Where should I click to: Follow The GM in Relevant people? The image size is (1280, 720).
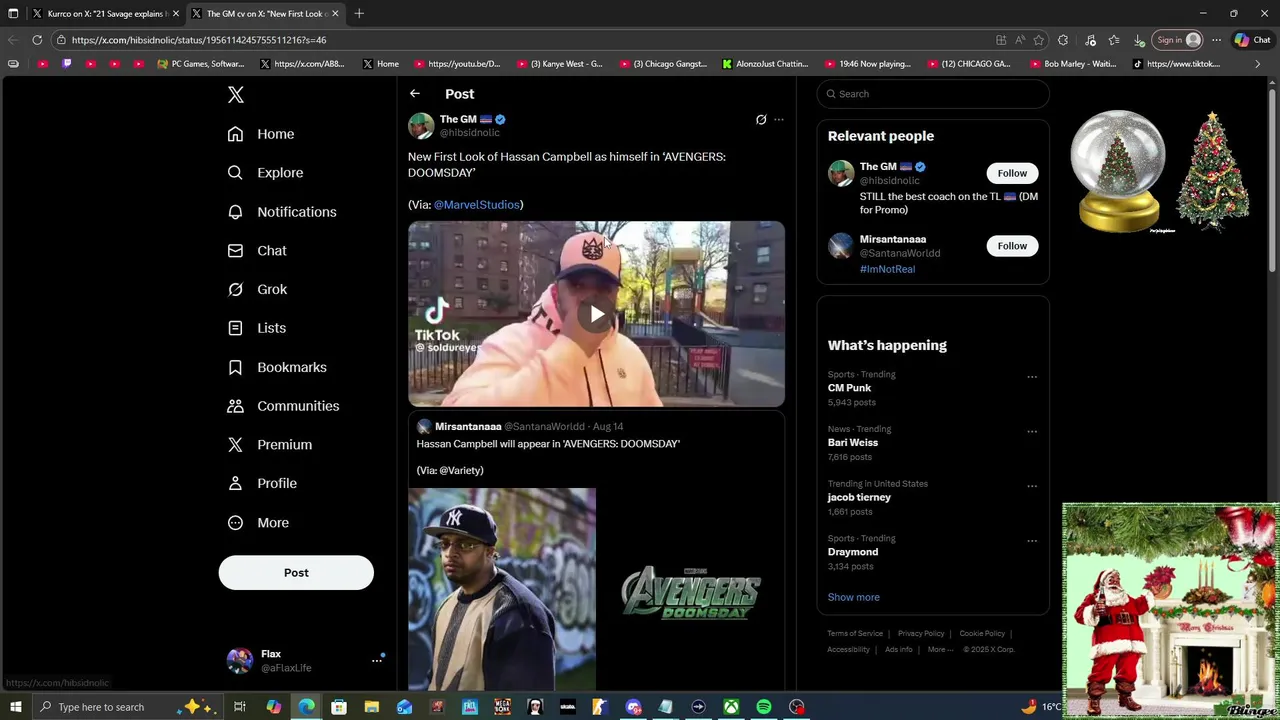pos(1012,173)
